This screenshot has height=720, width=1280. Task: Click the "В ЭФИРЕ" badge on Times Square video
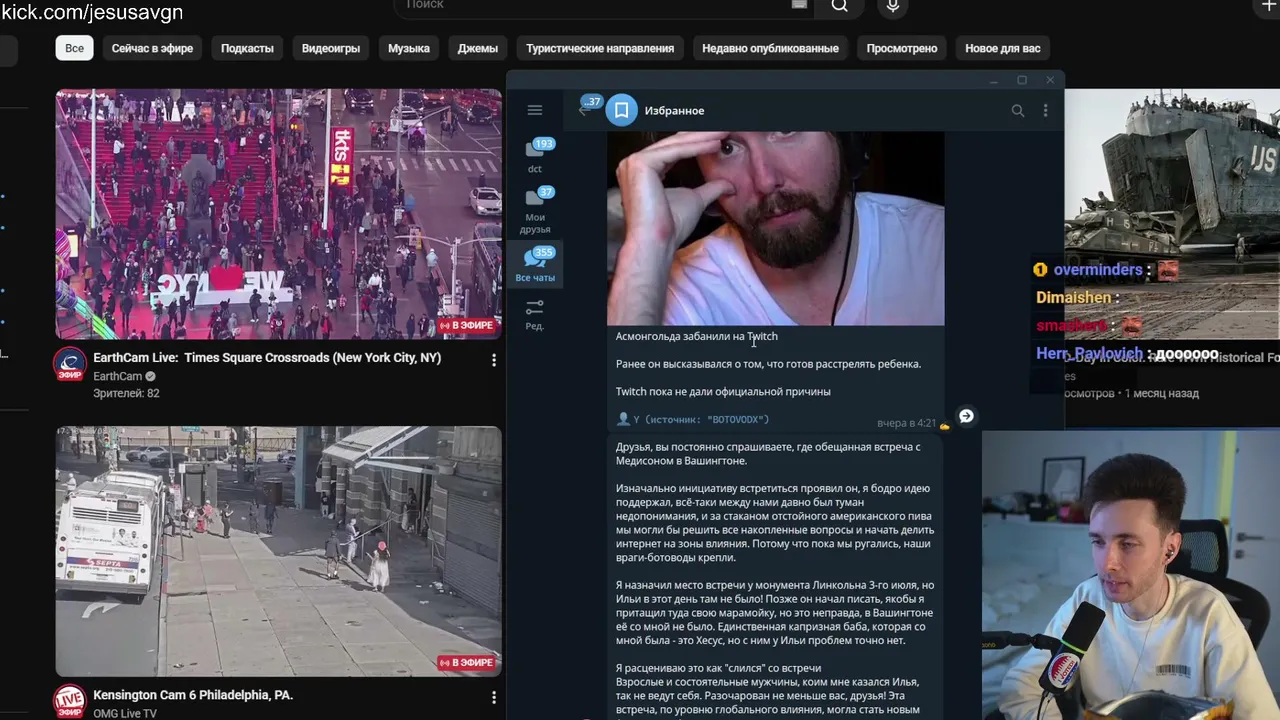click(x=467, y=326)
